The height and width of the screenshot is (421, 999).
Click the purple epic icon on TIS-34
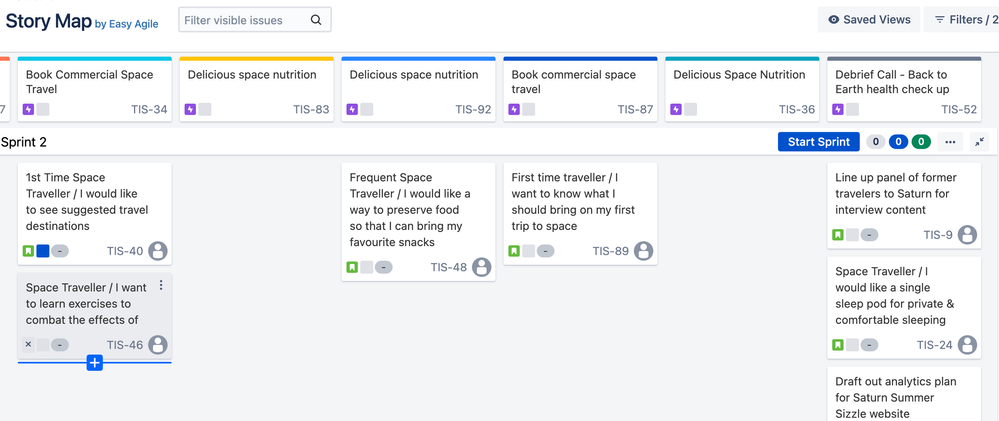pos(28,110)
